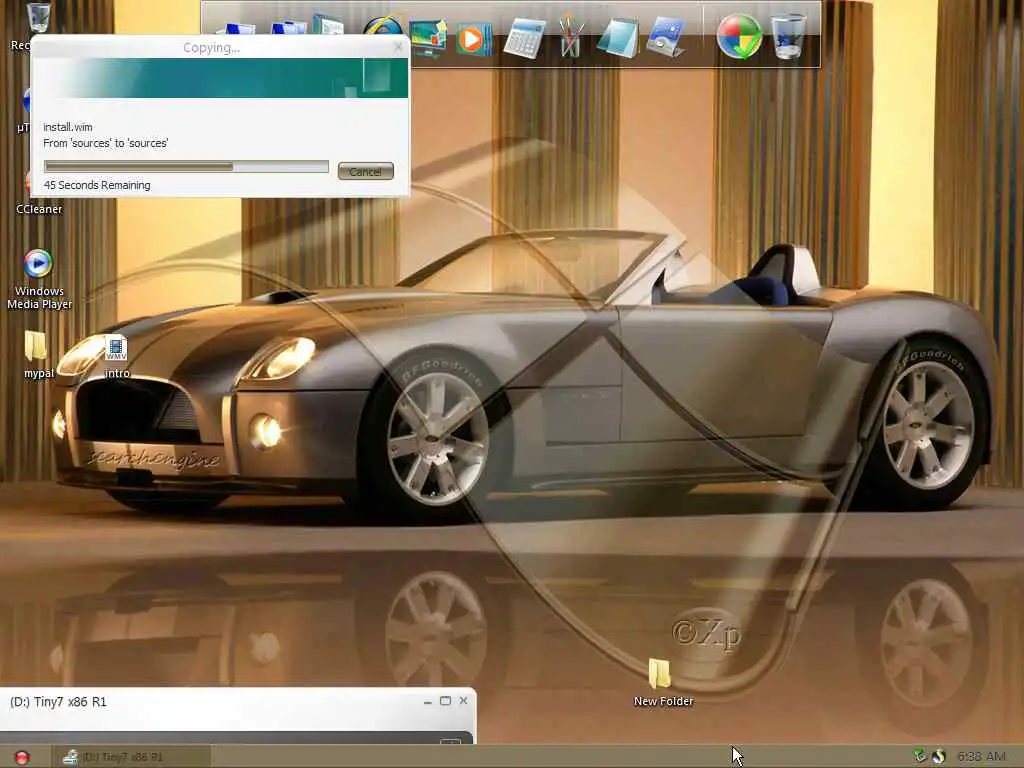Click the green tray icon near the clock
Viewport: 1024px width, 768px height.
920,756
